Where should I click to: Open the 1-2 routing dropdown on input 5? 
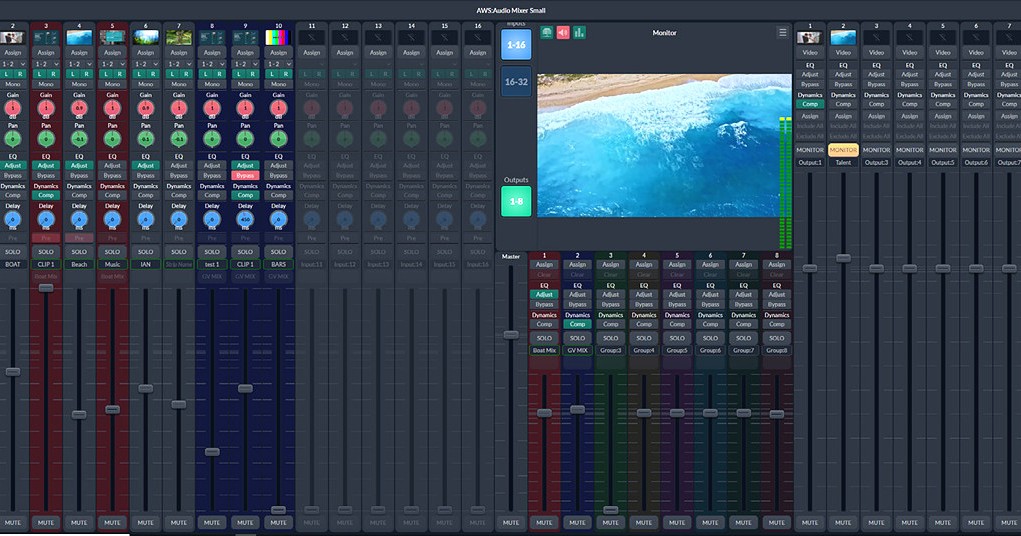point(112,64)
